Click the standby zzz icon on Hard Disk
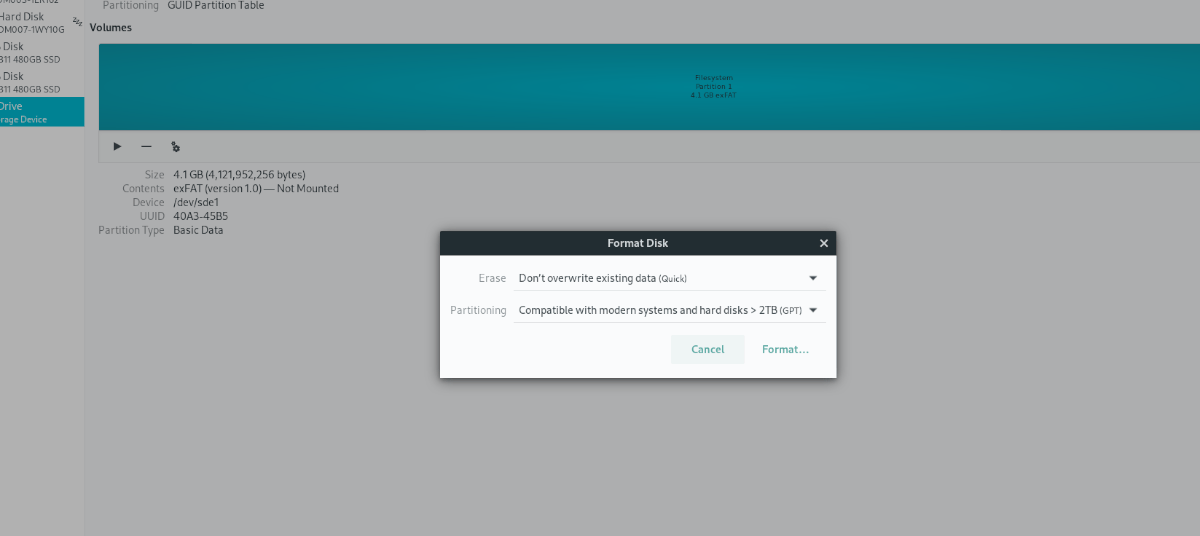 pyautogui.click(x=78, y=21)
